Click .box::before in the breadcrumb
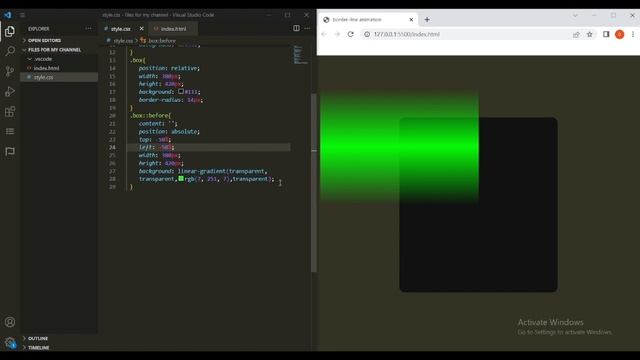 point(162,41)
